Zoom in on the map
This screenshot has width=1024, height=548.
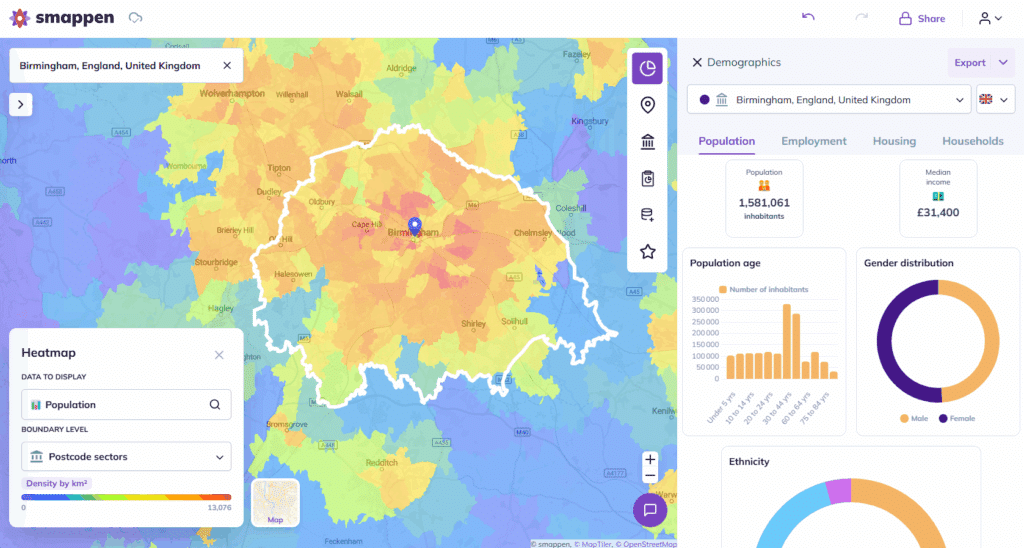(x=650, y=460)
